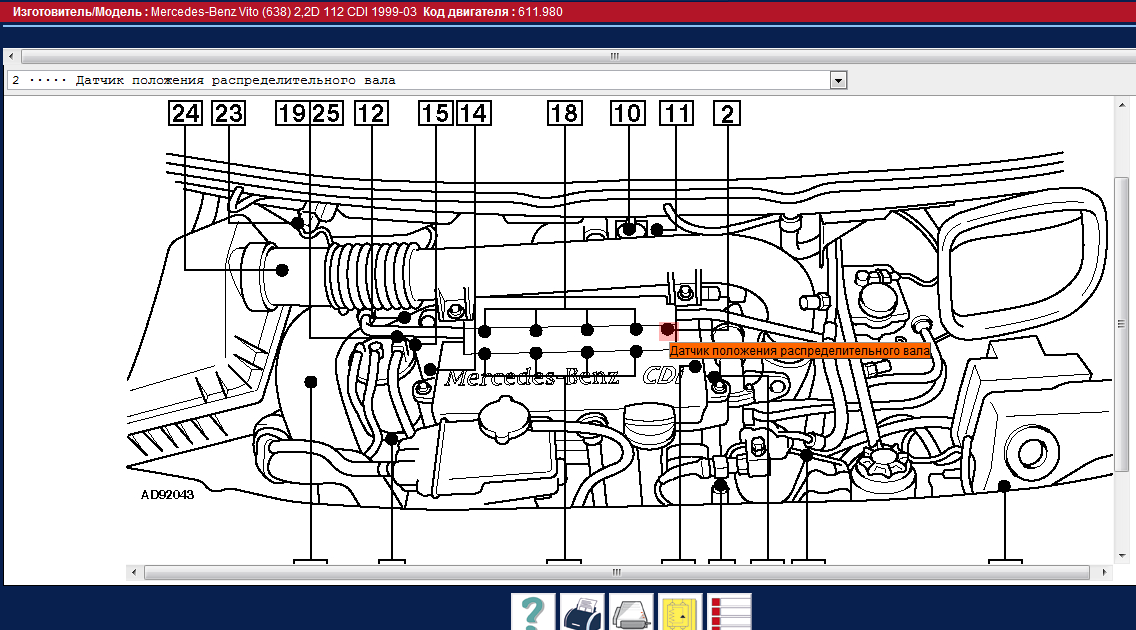Select component label number 24

186,114
